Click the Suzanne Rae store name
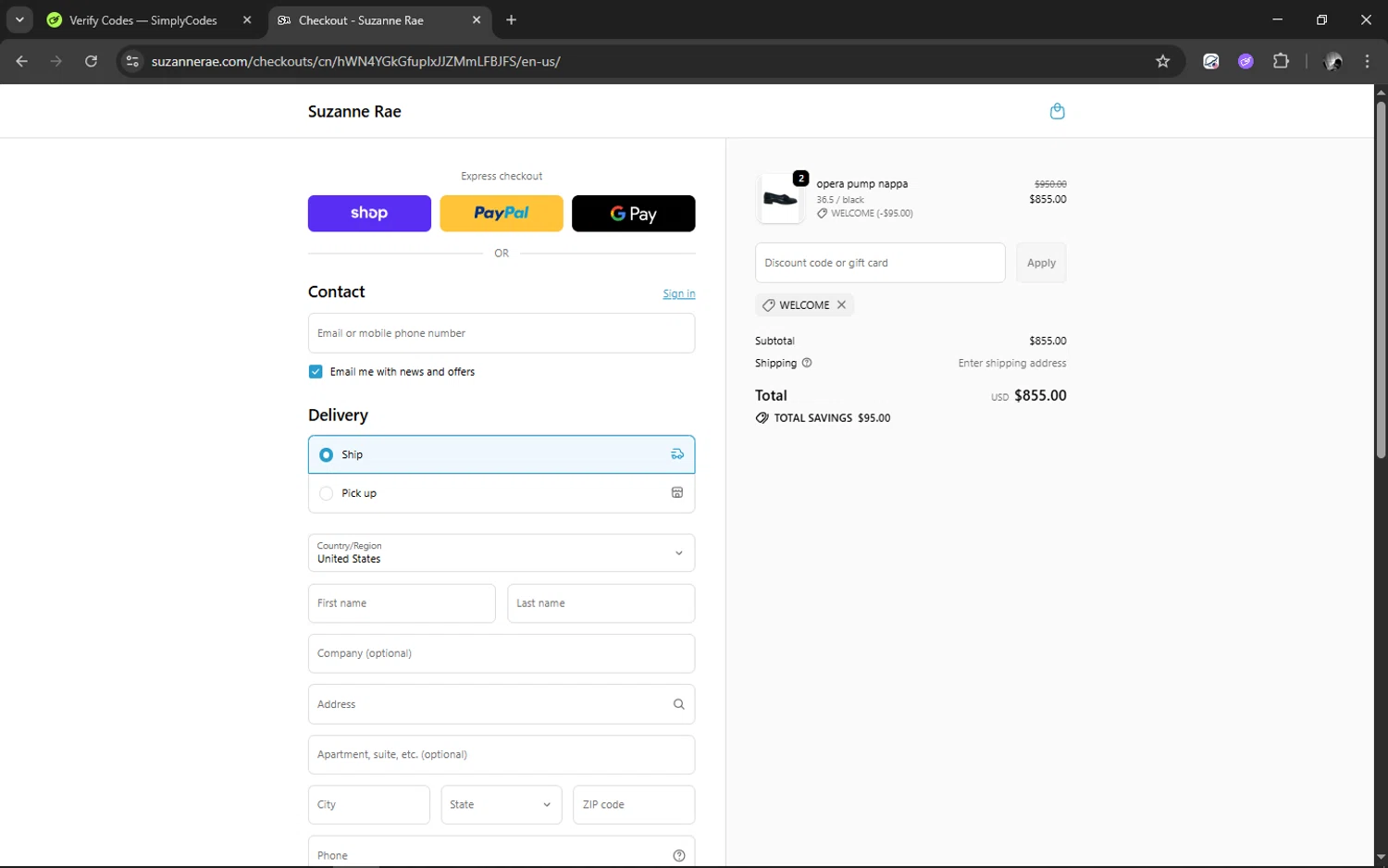The width and height of the screenshot is (1388, 868). point(354,111)
